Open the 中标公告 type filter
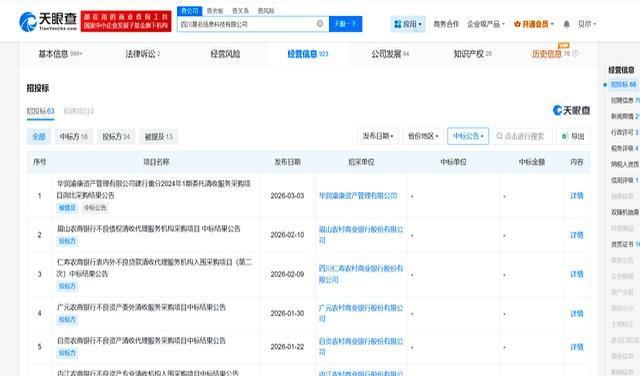 point(468,136)
